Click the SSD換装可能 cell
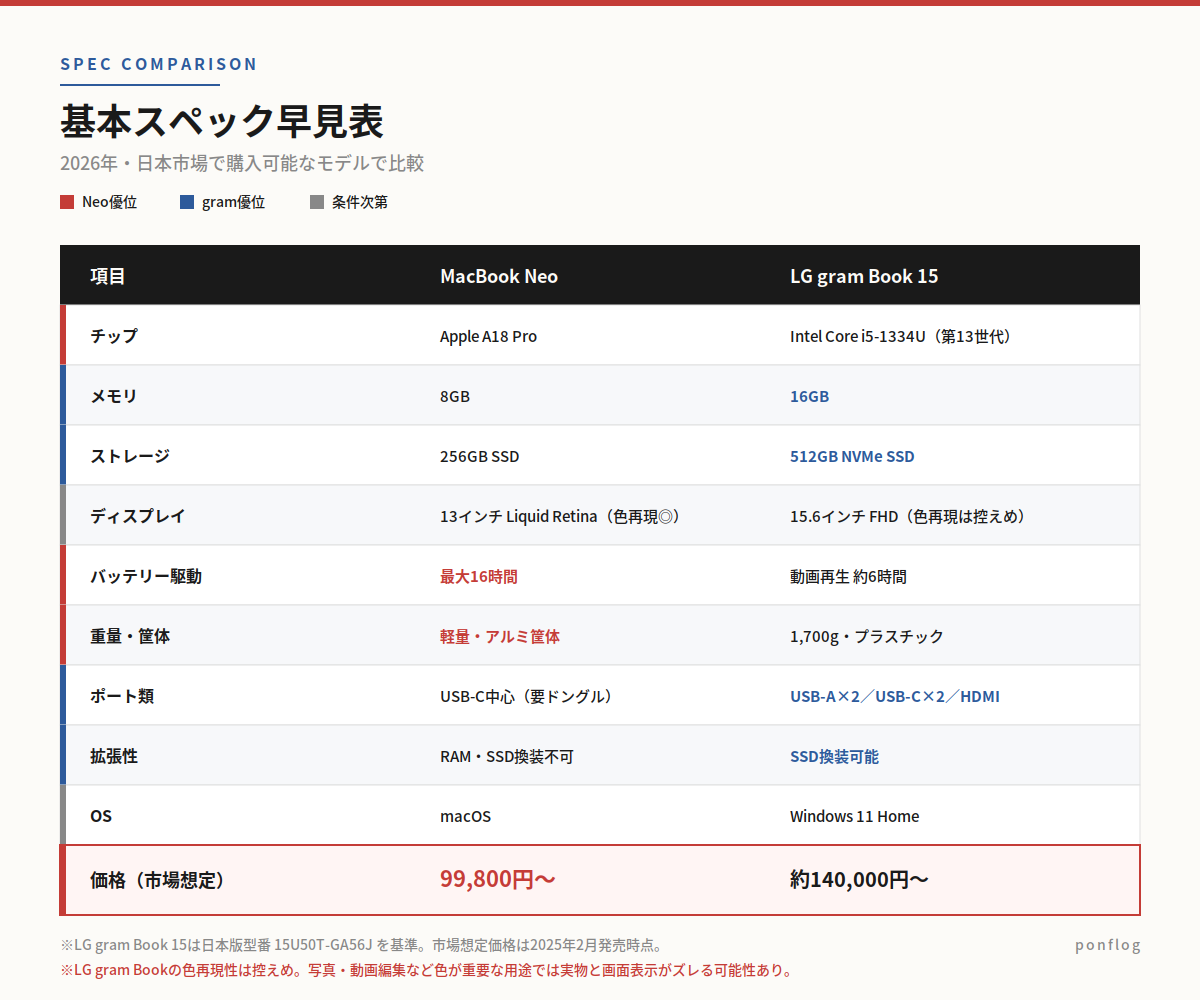The width and height of the screenshot is (1200, 1000). 834,756
